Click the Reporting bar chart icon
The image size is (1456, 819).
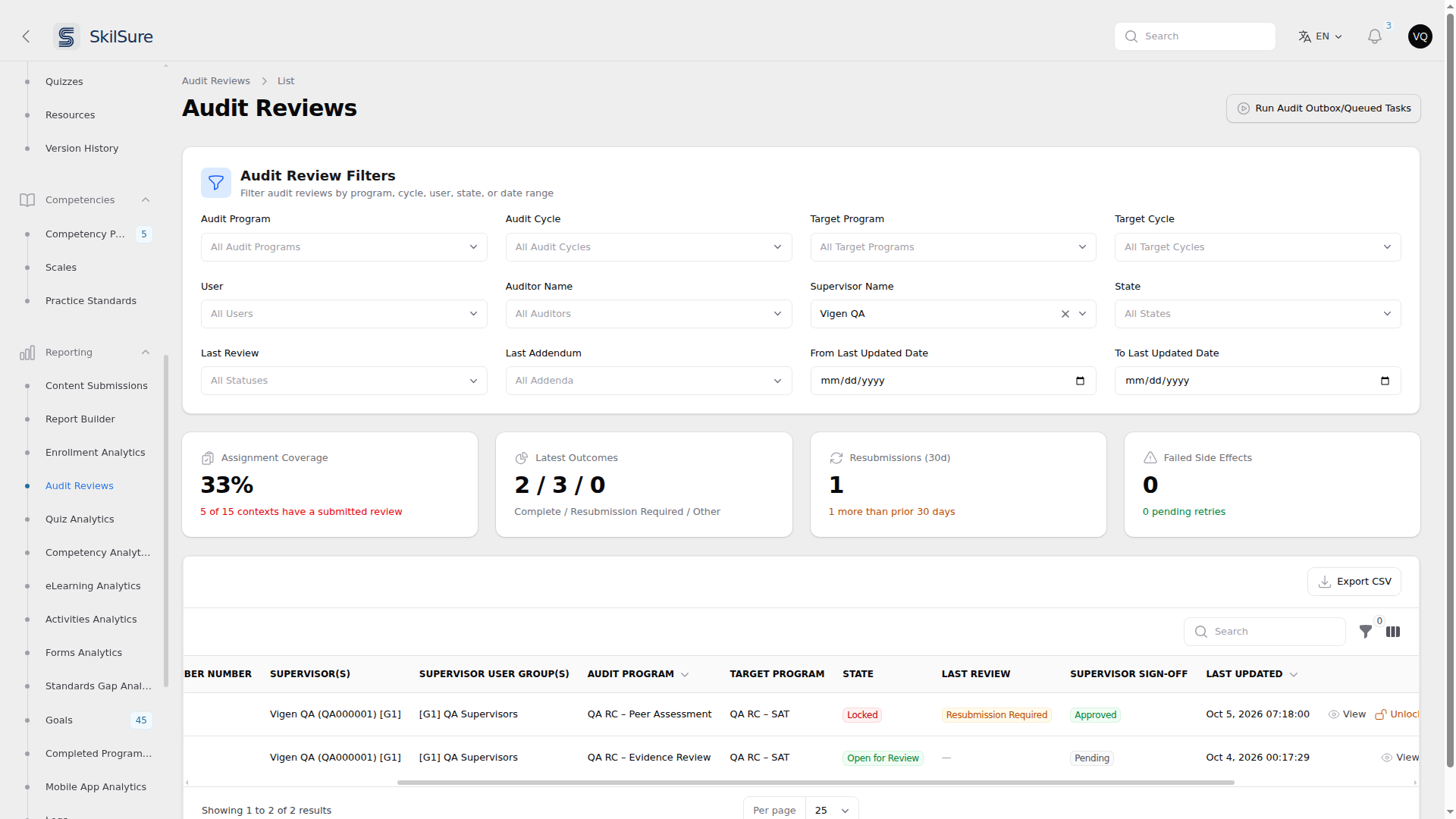click(27, 353)
